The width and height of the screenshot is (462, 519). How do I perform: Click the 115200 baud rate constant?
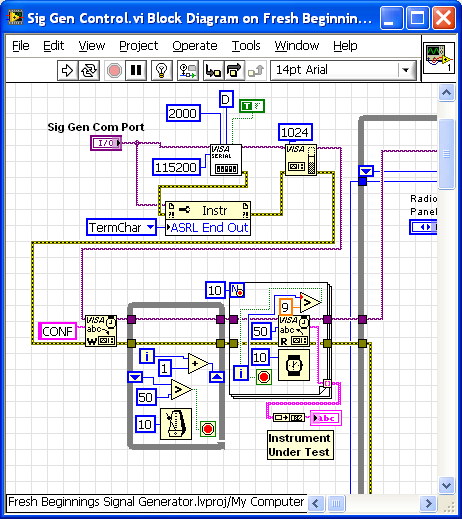point(176,167)
